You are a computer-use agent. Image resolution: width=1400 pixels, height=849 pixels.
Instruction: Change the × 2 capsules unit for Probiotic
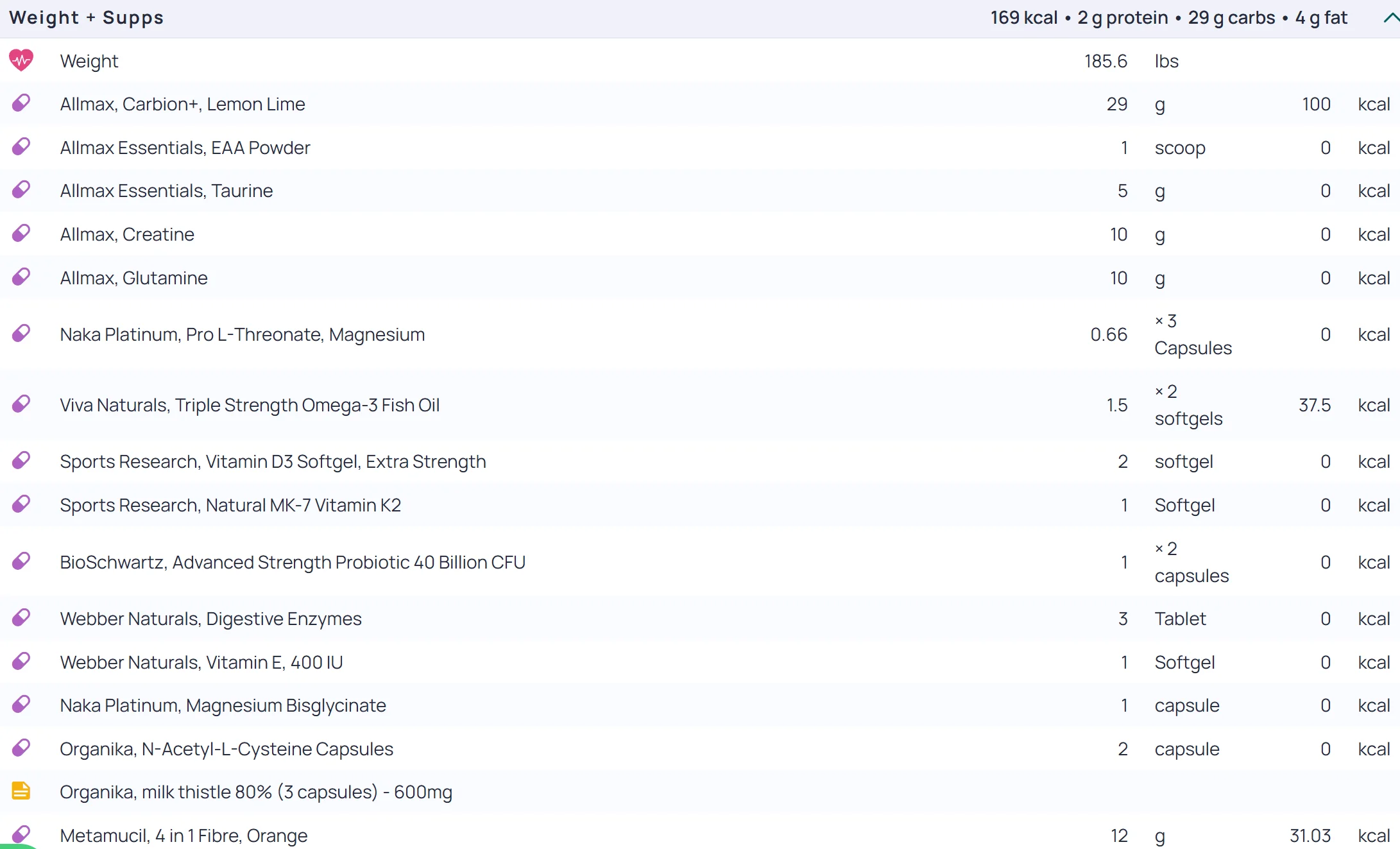(x=1191, y=562)
